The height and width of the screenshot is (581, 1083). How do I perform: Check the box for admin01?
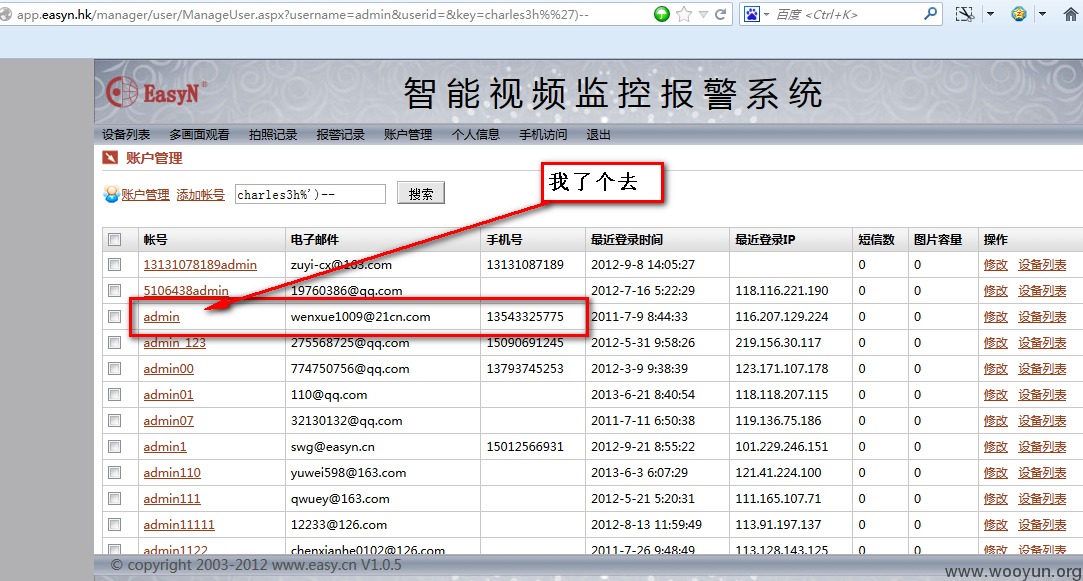(115, 394)
